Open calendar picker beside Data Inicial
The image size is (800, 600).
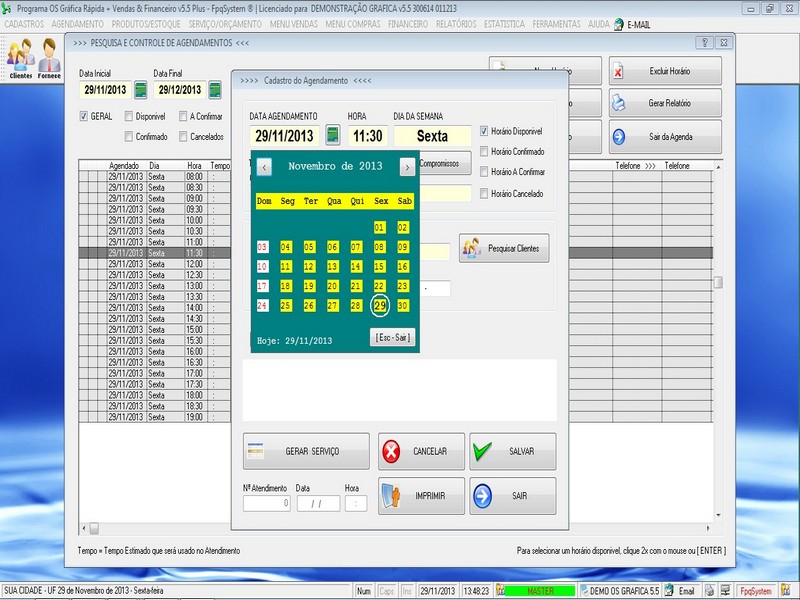[x=141, y=90]
